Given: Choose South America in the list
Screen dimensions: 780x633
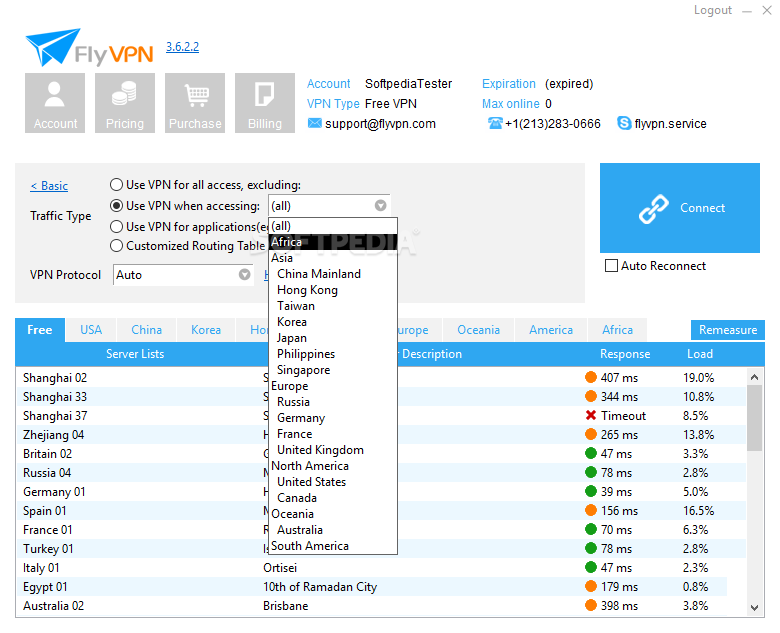Looking at the screenshot, I should [333, 546].
